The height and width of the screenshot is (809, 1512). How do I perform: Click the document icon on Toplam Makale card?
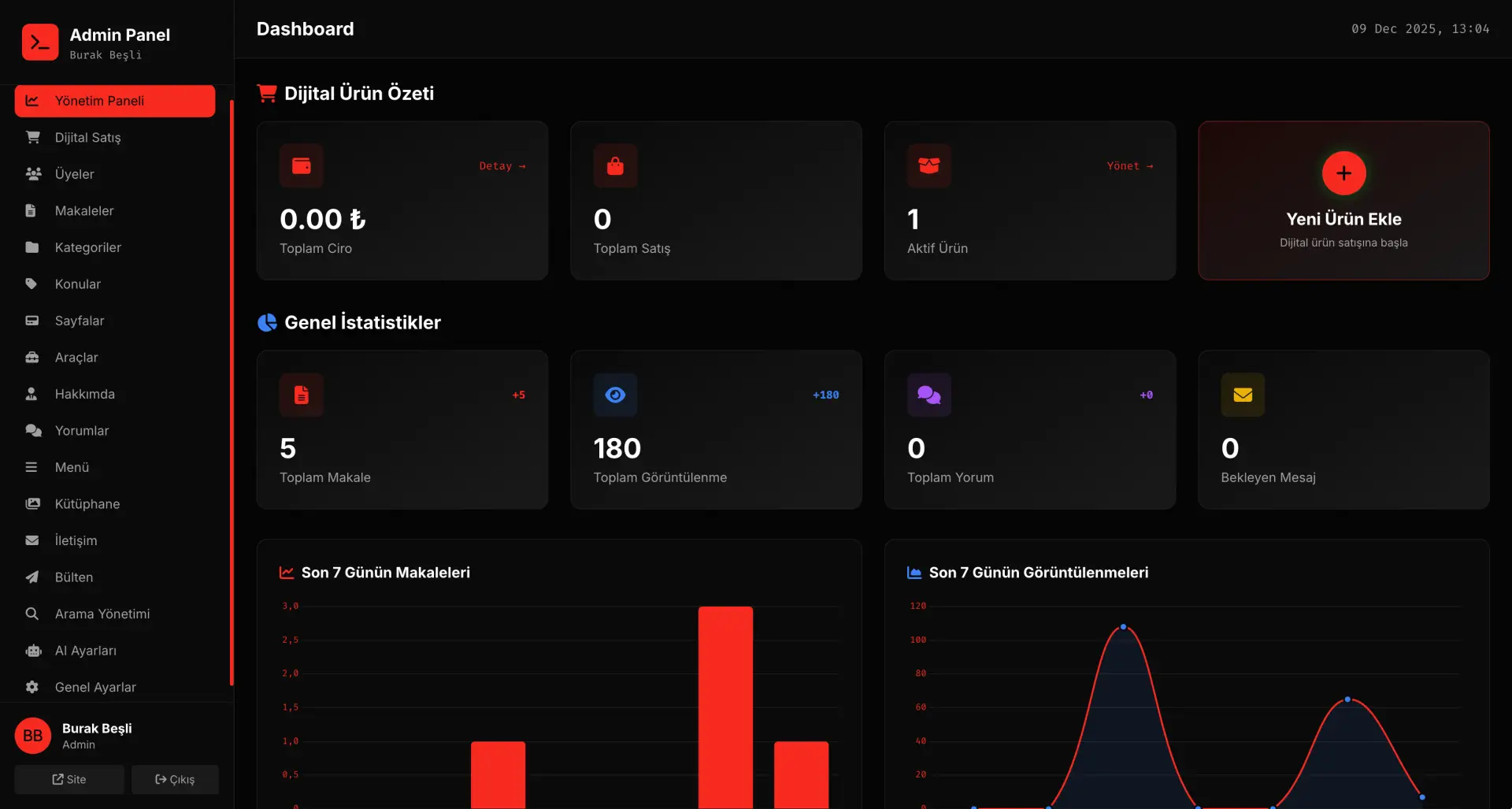pyautogui.click(x=302, y=395)
